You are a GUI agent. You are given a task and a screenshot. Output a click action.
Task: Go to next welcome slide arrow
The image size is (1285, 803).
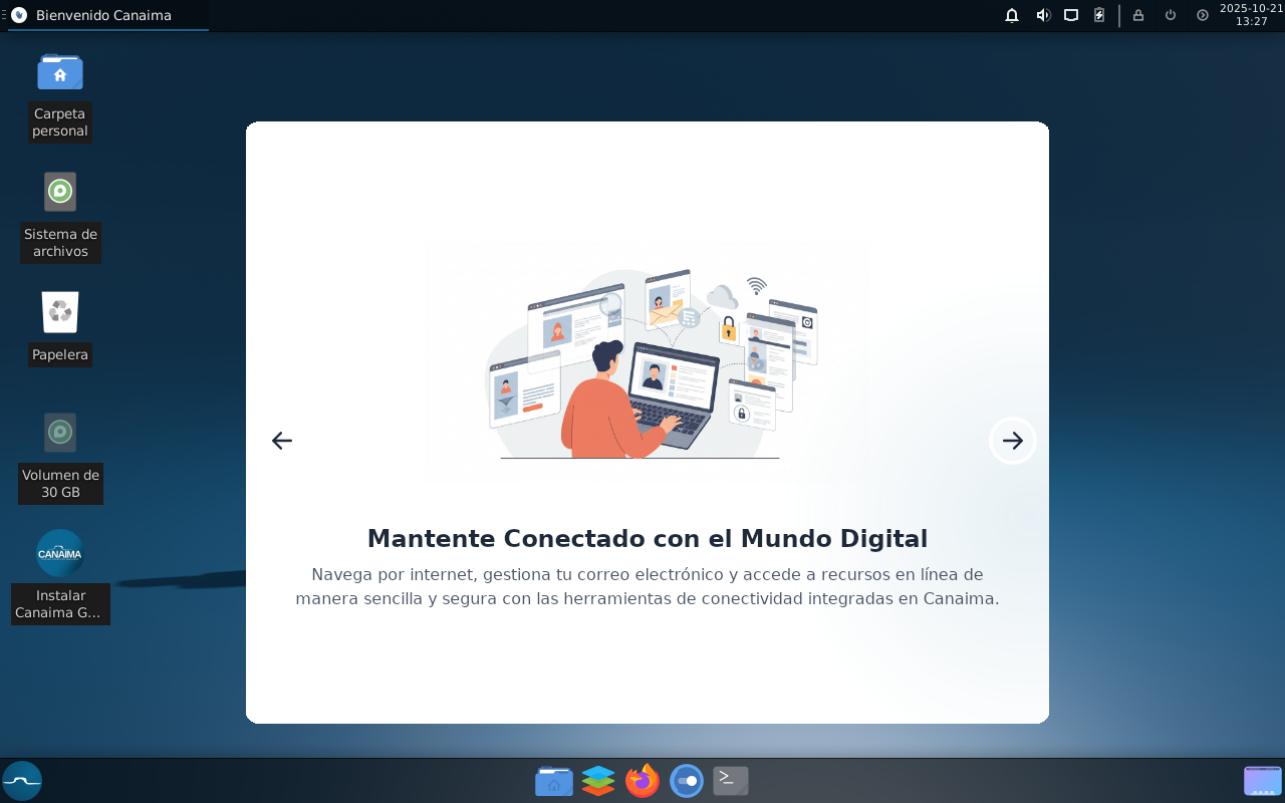coord(1012,441)
